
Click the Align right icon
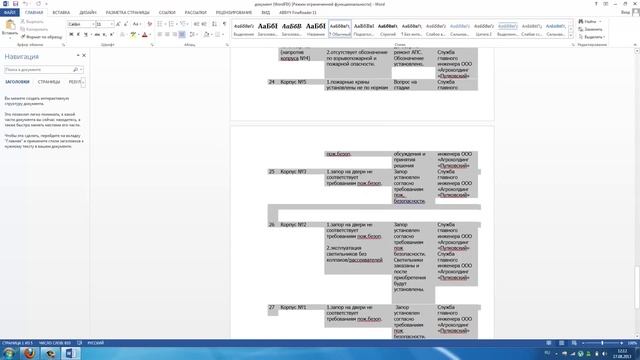pos(175,35)
